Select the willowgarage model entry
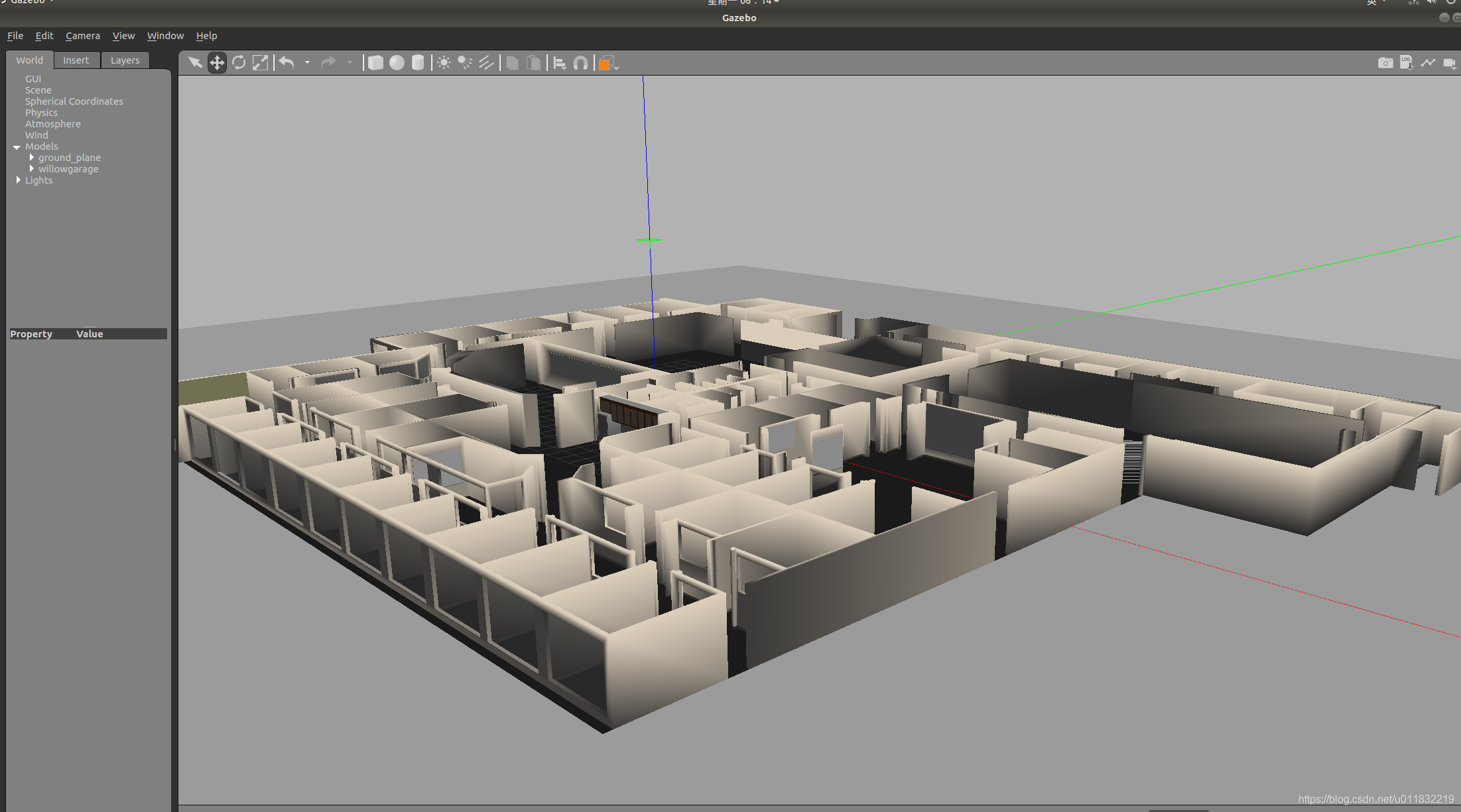 (68, 169)
